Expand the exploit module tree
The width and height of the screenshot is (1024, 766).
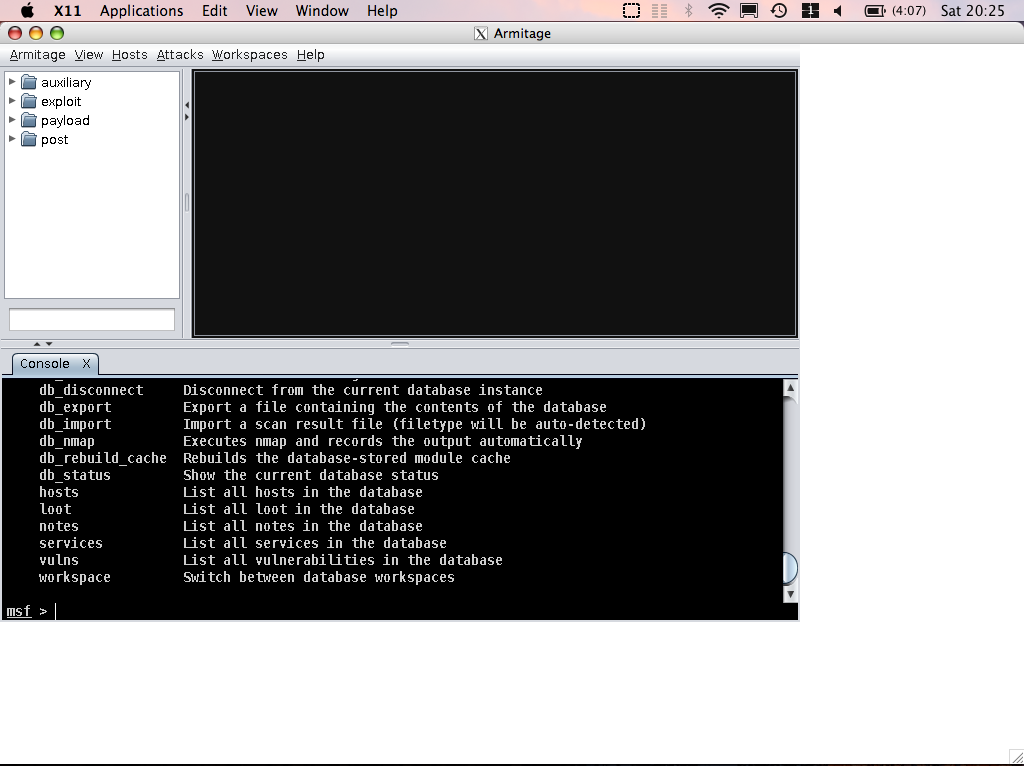click(12, 101)
